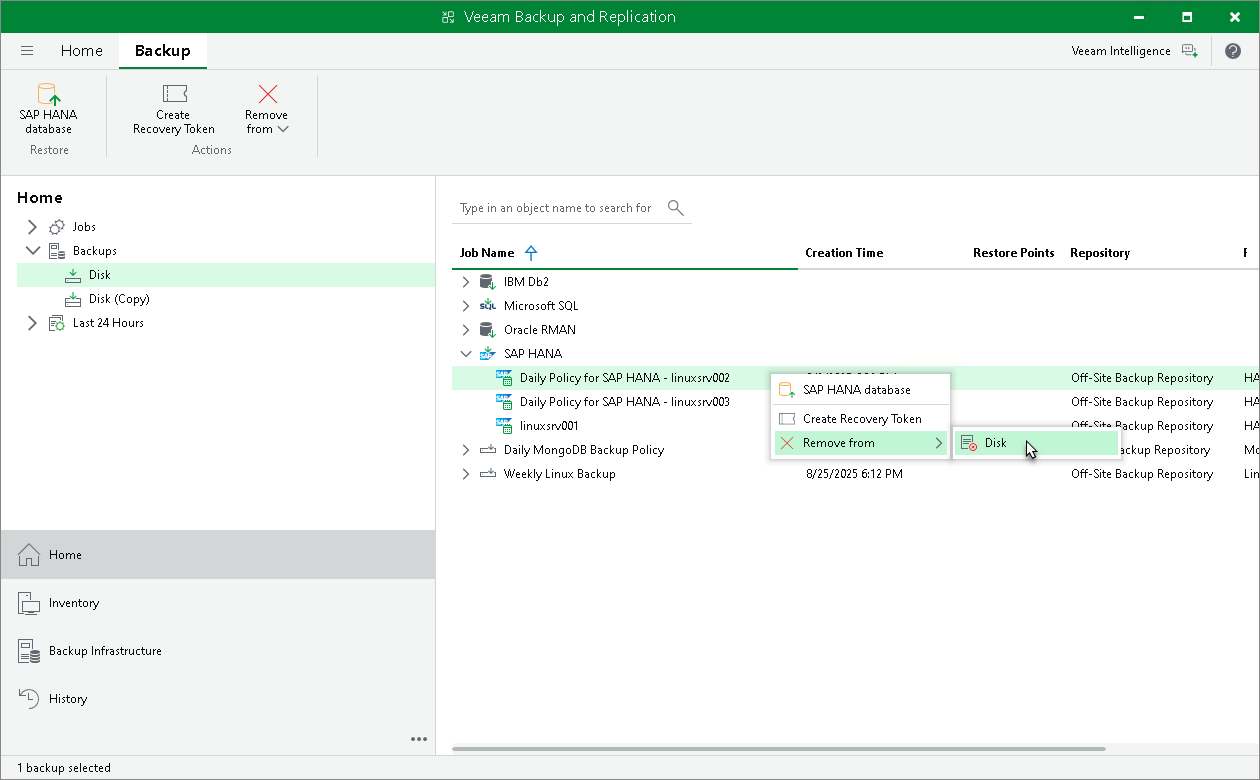Image resolution: width=1260 pixels, height=780 pixels.
Task: Click the Backup Infrastructure view icon
Action: tap(29, 651)
